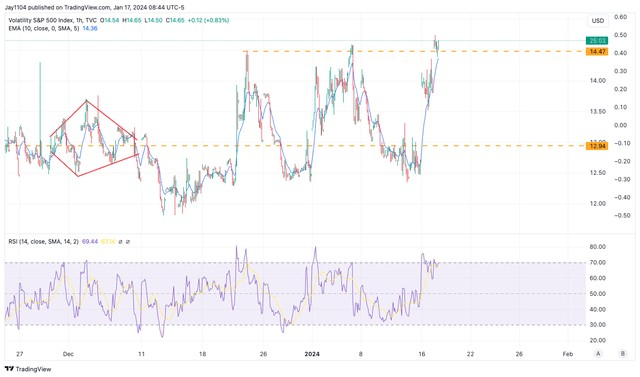Screen dimensions: 640x377
Task: Click the 20.00 RSI axis label
Action: tap(598, 340)
